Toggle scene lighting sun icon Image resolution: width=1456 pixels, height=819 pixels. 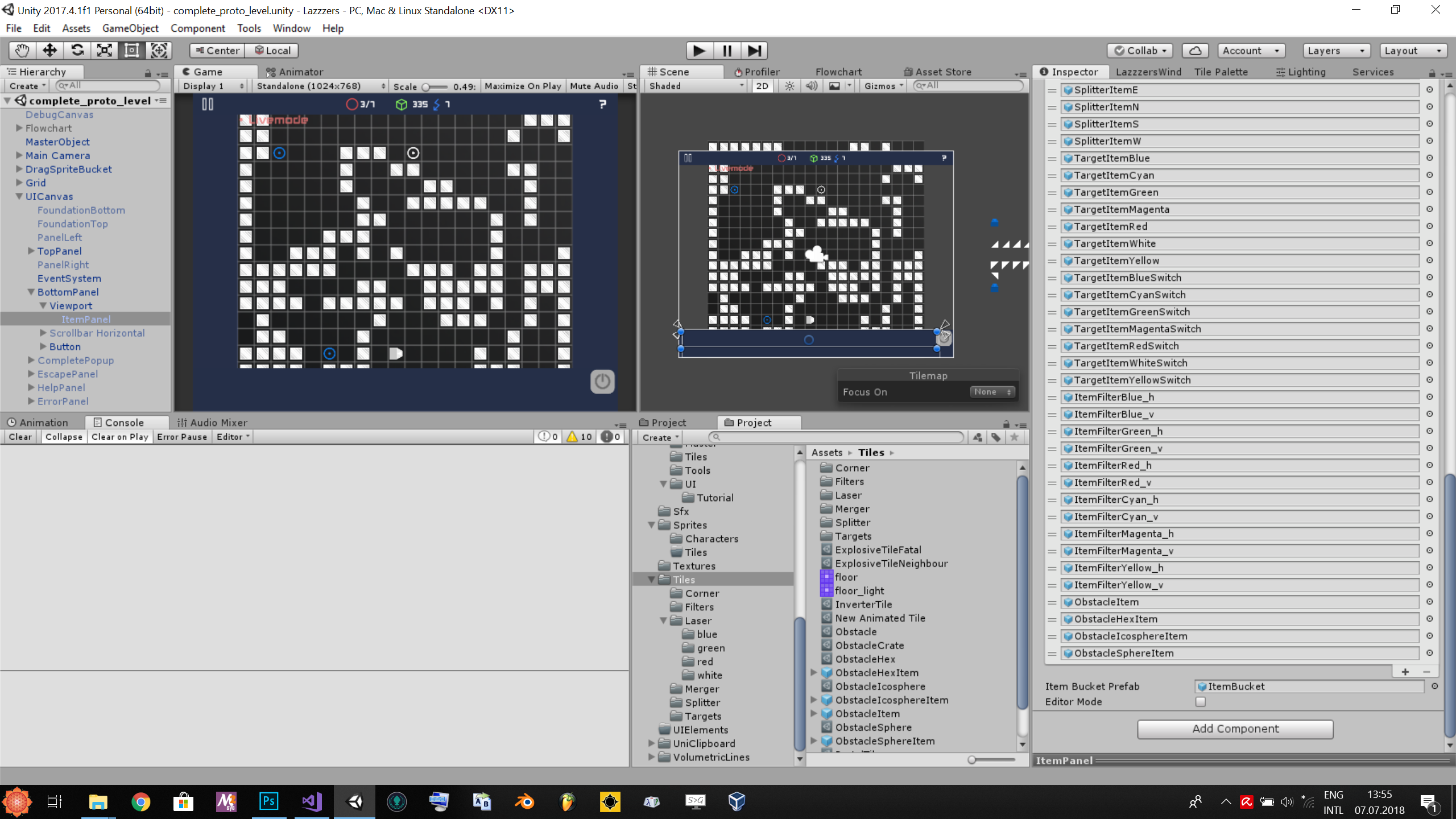[x=789, y=86]
